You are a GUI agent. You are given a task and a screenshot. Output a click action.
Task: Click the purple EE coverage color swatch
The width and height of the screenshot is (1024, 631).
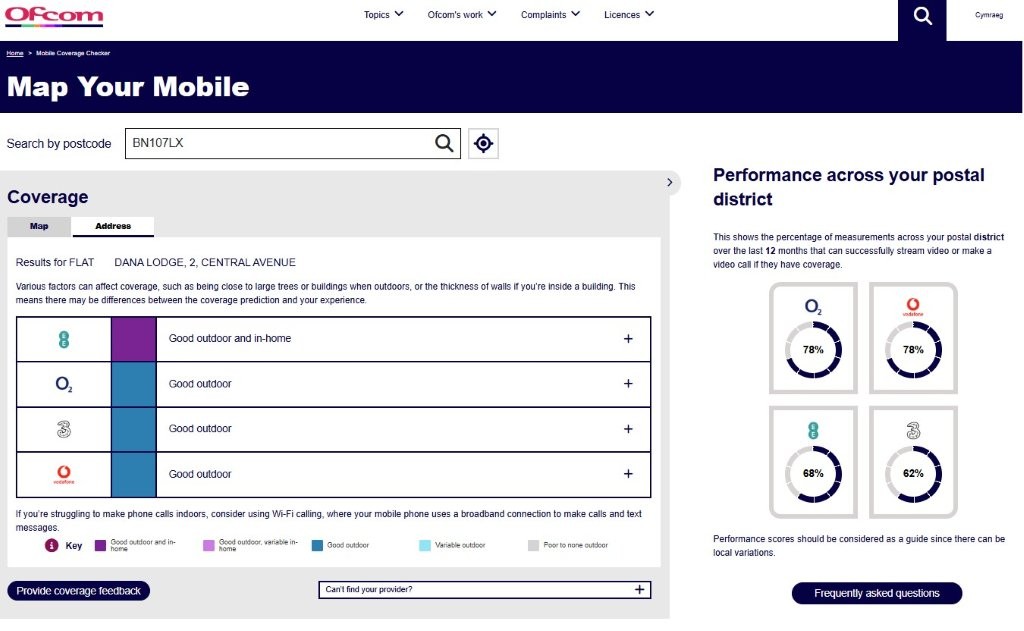click(133, 339)
